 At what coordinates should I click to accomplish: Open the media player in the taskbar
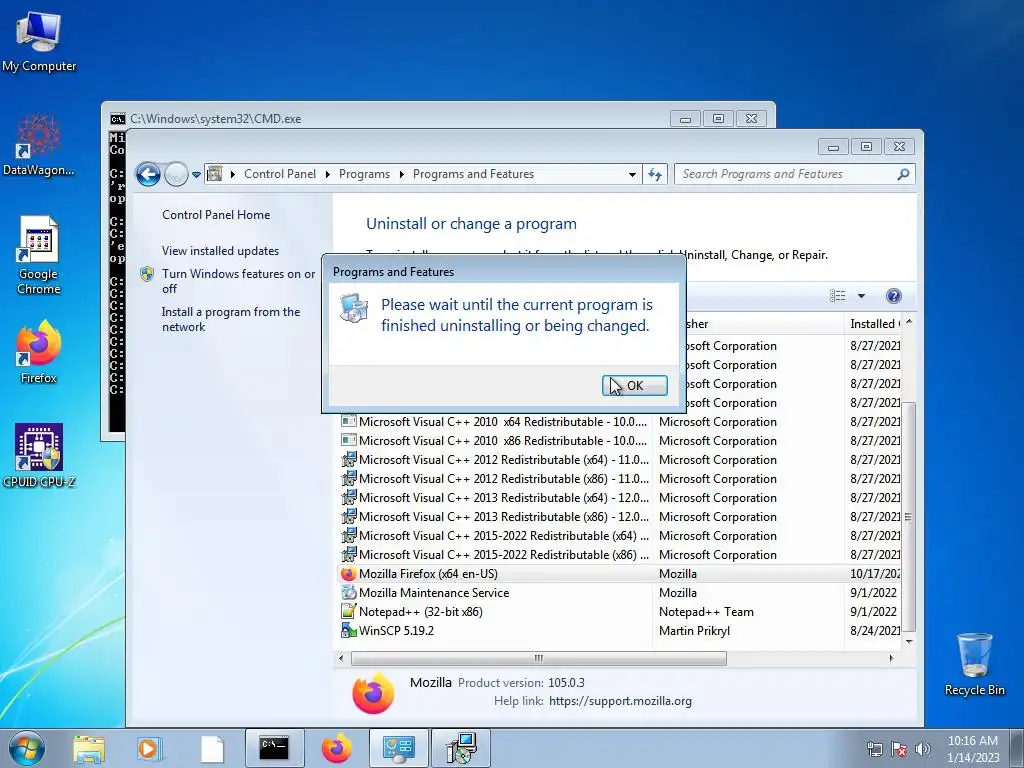[x=149, y=748]
